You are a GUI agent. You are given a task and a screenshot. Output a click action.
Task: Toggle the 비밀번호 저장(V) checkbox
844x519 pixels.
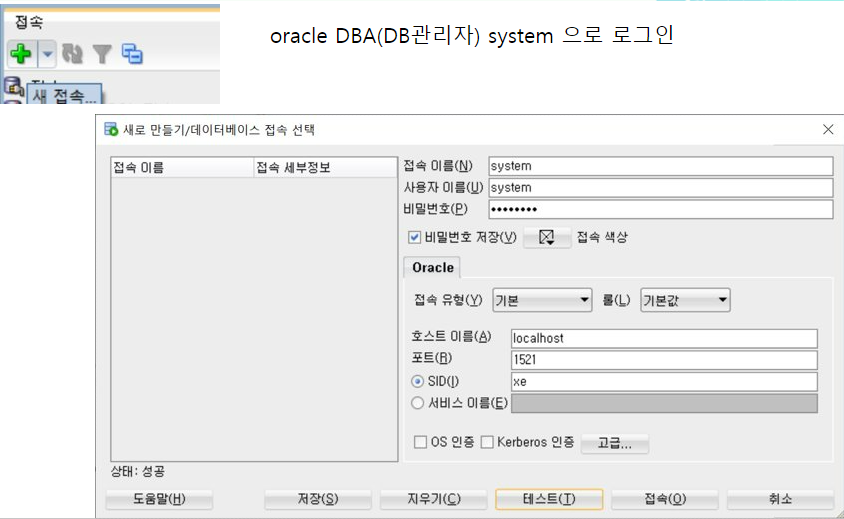click(x=414, y=237)
